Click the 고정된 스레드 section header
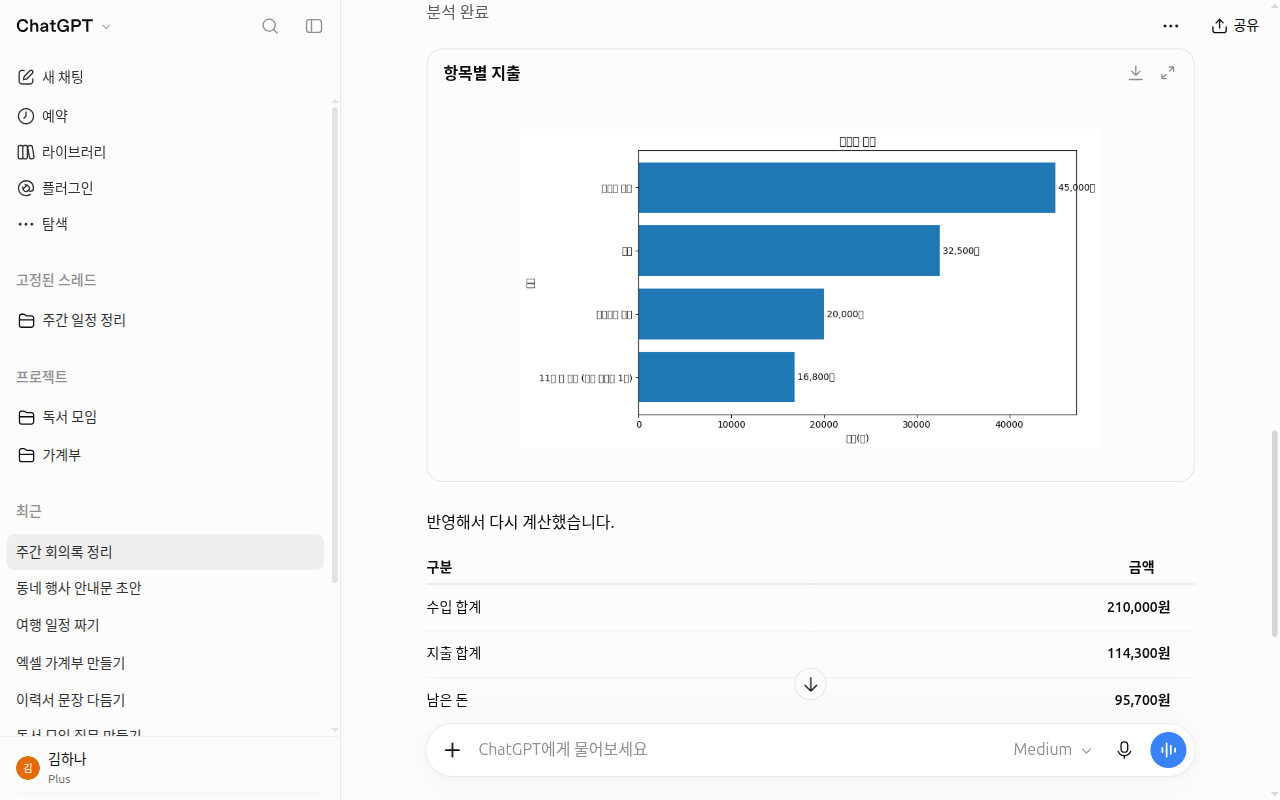This screenshot has width=1280, height=800. click(56, 281)
